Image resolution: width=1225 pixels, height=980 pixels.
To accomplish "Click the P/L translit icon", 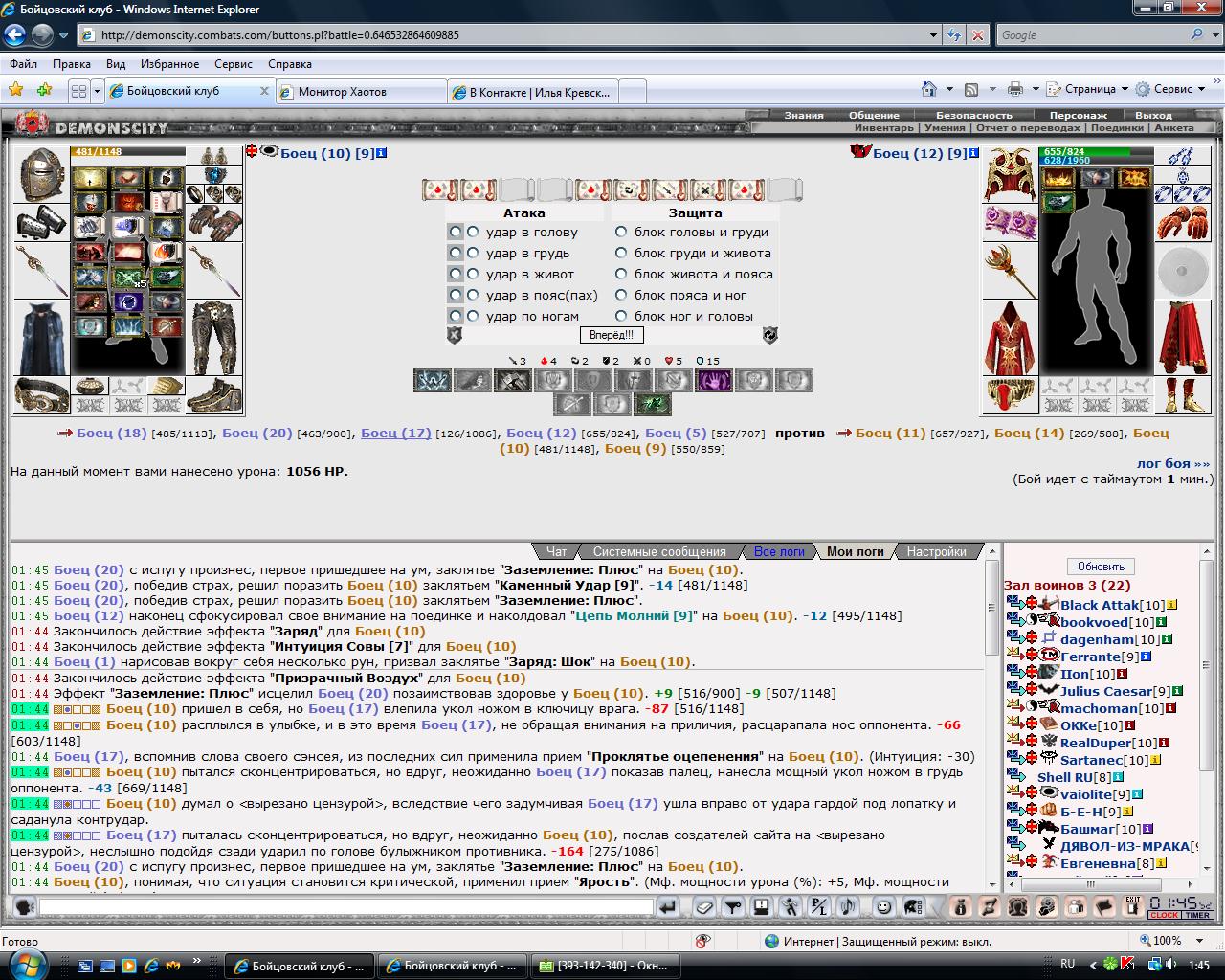I will tap(819, 907).
